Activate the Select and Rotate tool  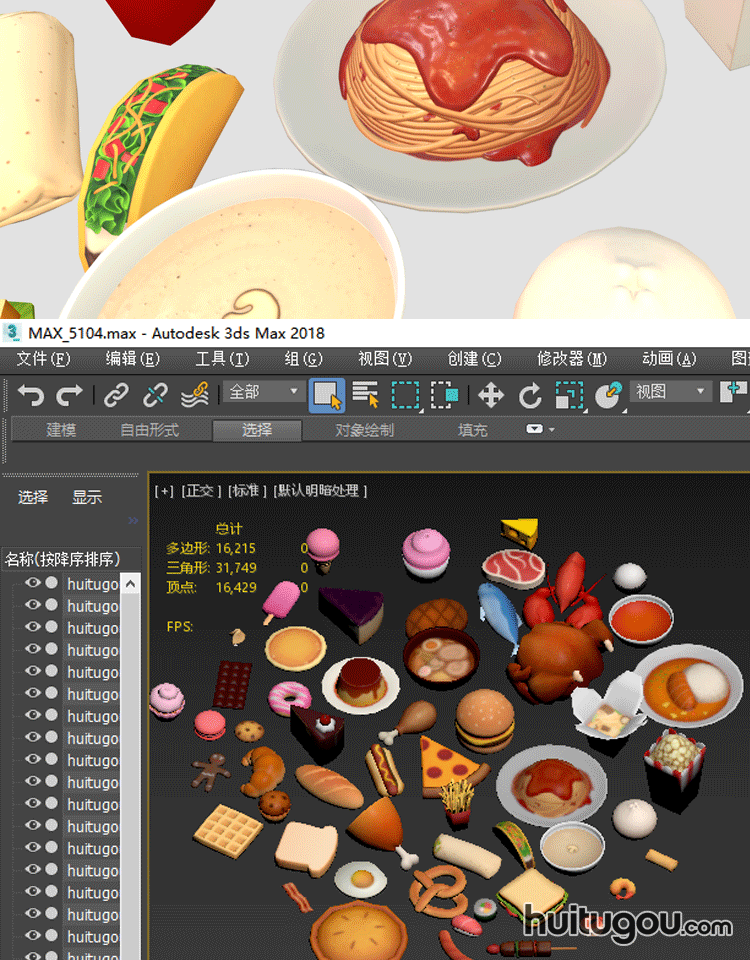(530, 395)
